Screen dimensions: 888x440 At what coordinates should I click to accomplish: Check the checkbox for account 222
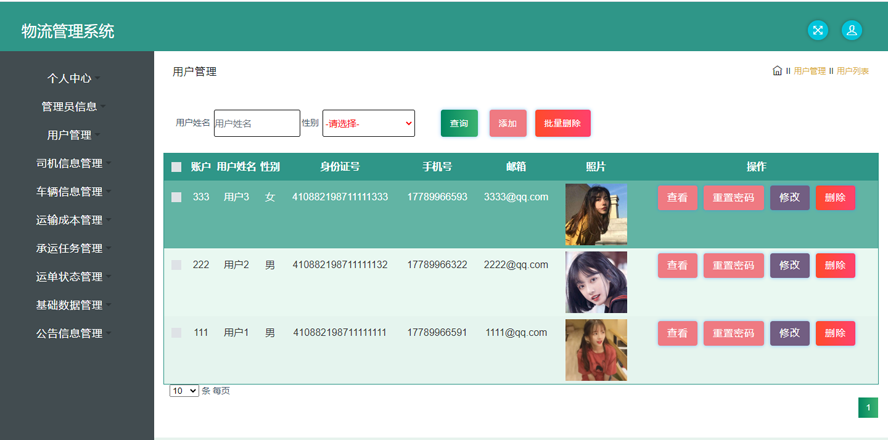pyautogui.click(x=177, y=265)
